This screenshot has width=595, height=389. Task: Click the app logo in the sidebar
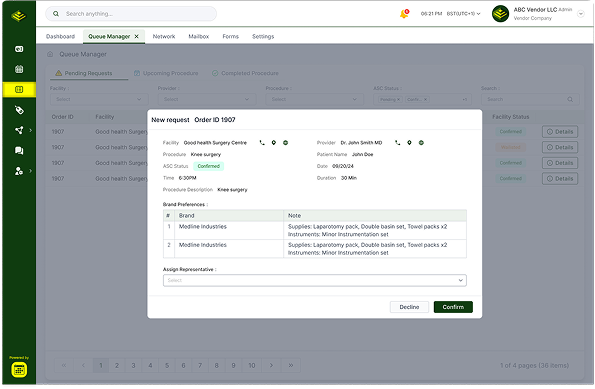[x=19, y=16]
